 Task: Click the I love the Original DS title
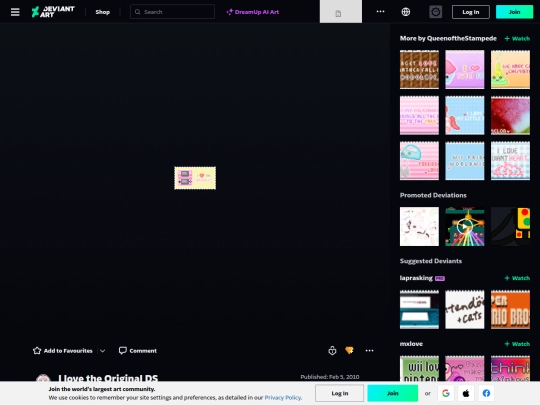pos(108,378)
